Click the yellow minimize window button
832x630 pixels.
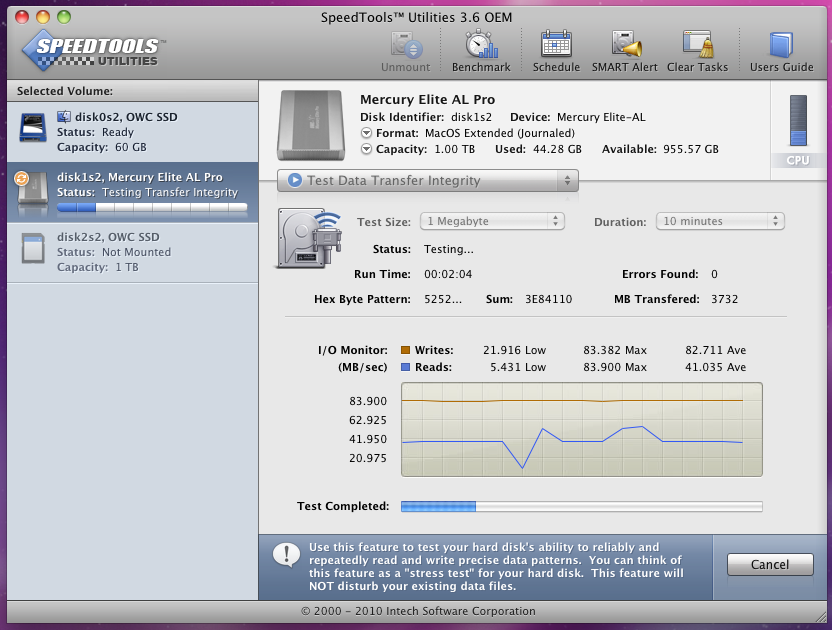(x=43, y=17)
